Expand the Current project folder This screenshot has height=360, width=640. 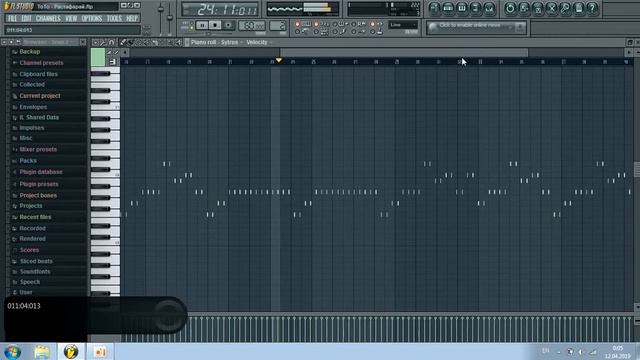tap(40, 96)
